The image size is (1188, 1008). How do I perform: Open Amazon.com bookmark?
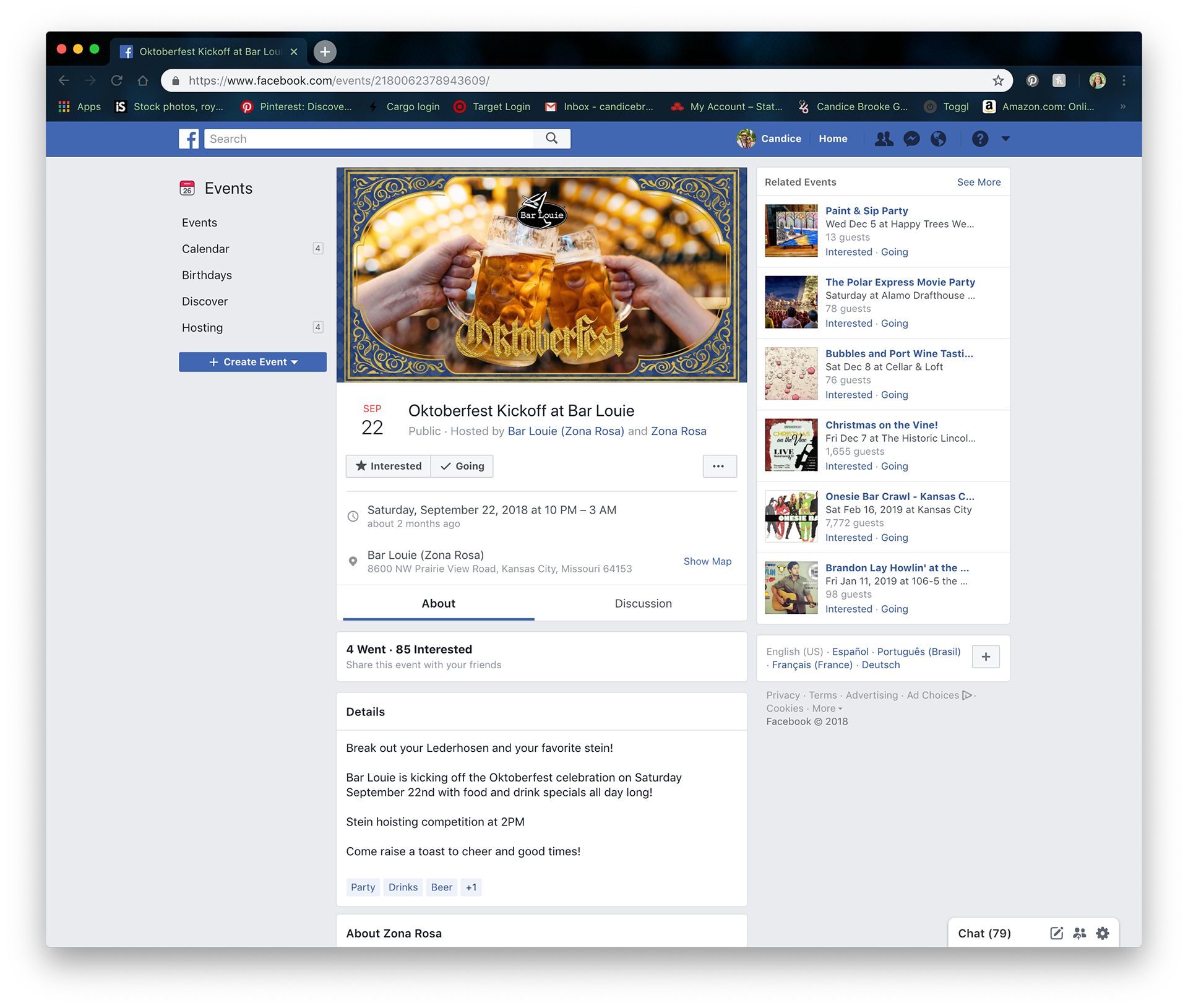click(1039, 106)
